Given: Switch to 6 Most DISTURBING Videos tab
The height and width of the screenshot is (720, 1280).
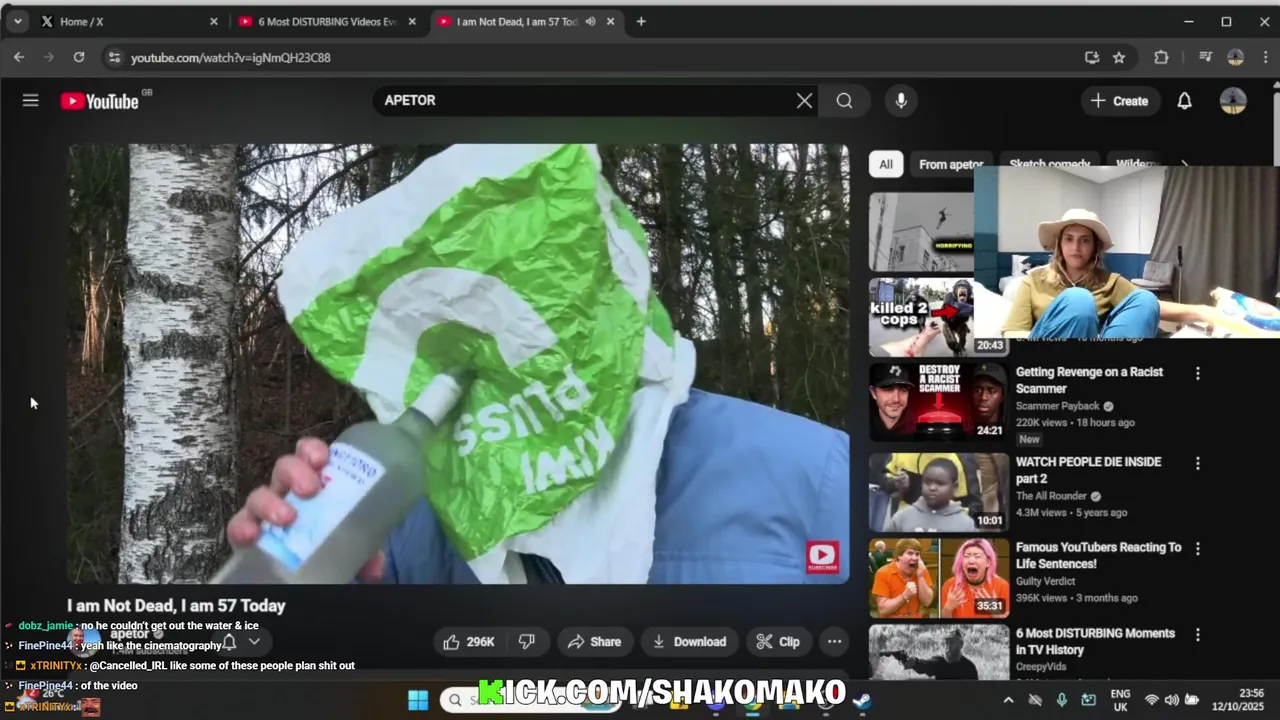Looking at the screenshot, I should pyautogui.click(x=327, y=21).
